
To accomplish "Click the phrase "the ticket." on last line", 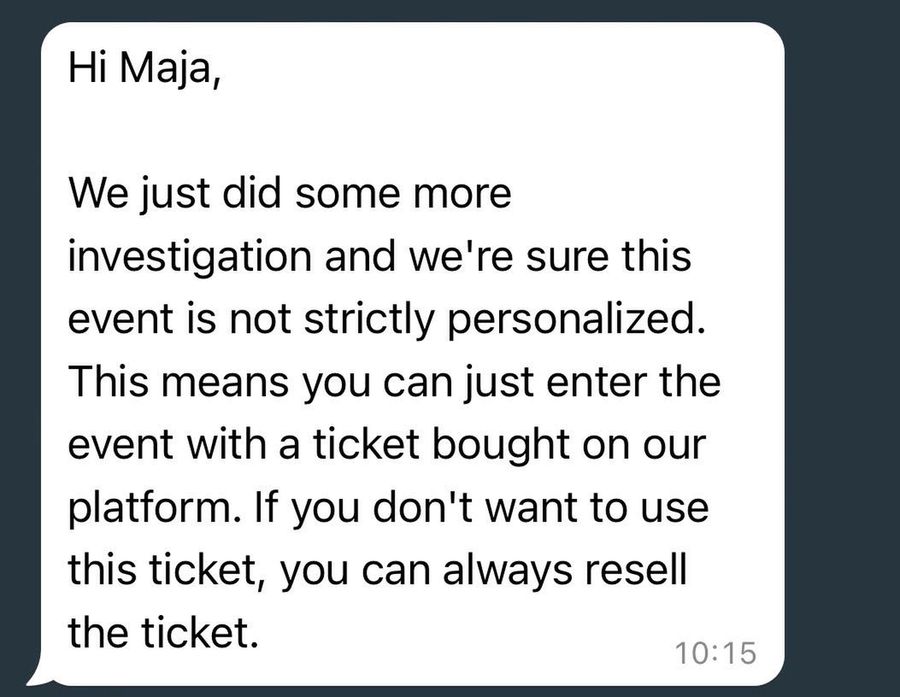I will pyautogui.click(x=164, y=633).
